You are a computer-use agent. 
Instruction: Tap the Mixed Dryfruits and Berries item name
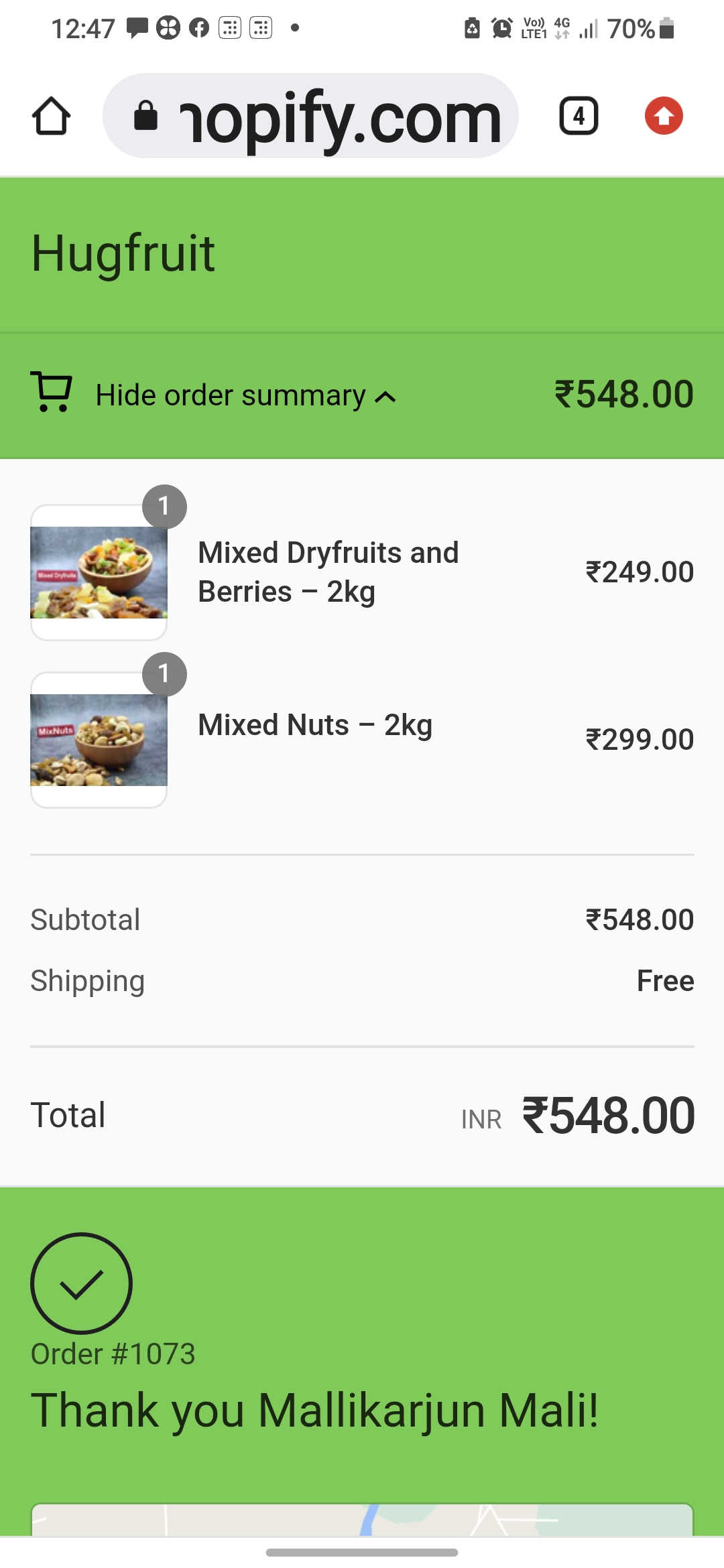click(x=328, y=572)
